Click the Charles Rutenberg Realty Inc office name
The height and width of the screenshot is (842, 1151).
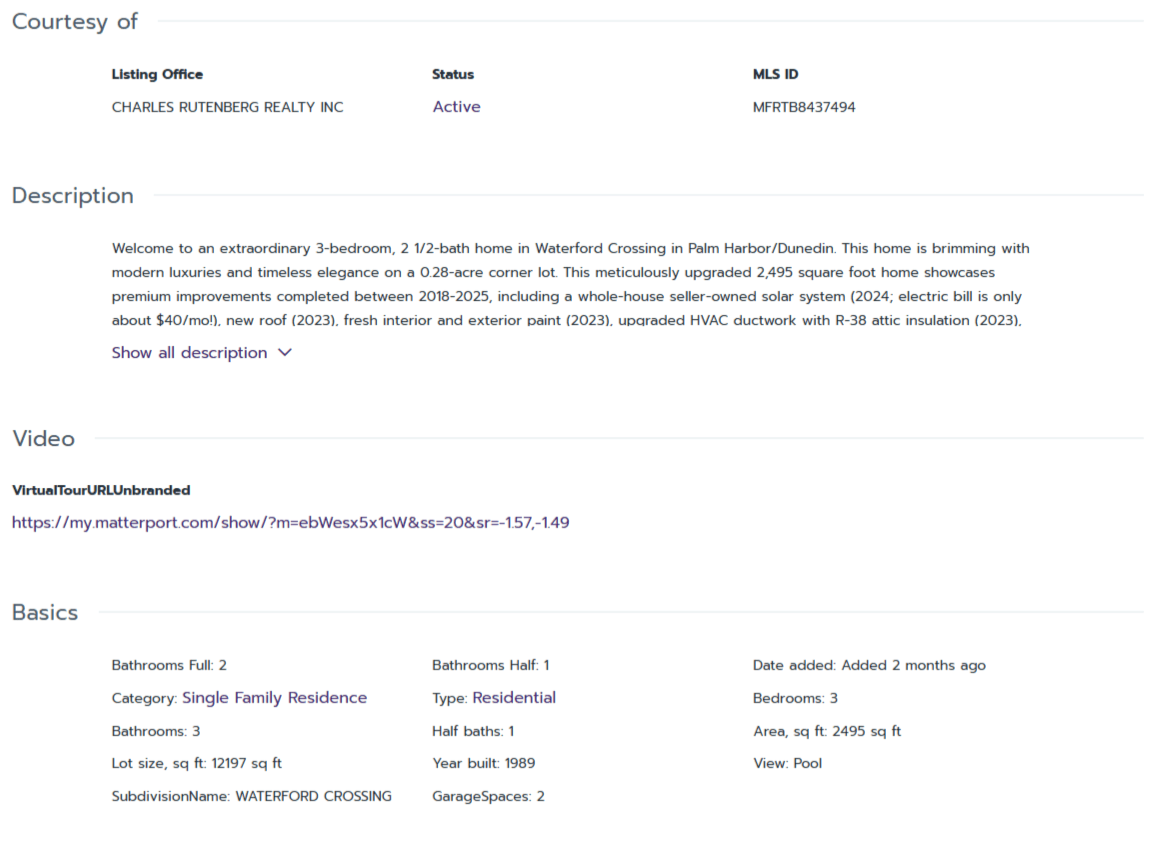(x=227, y=107)
